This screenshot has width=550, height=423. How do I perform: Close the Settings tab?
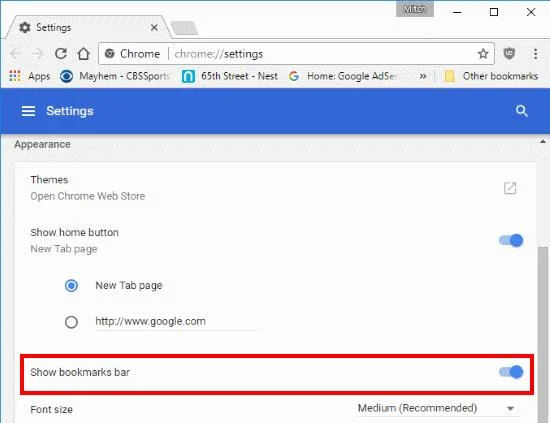tap(154, 27)
